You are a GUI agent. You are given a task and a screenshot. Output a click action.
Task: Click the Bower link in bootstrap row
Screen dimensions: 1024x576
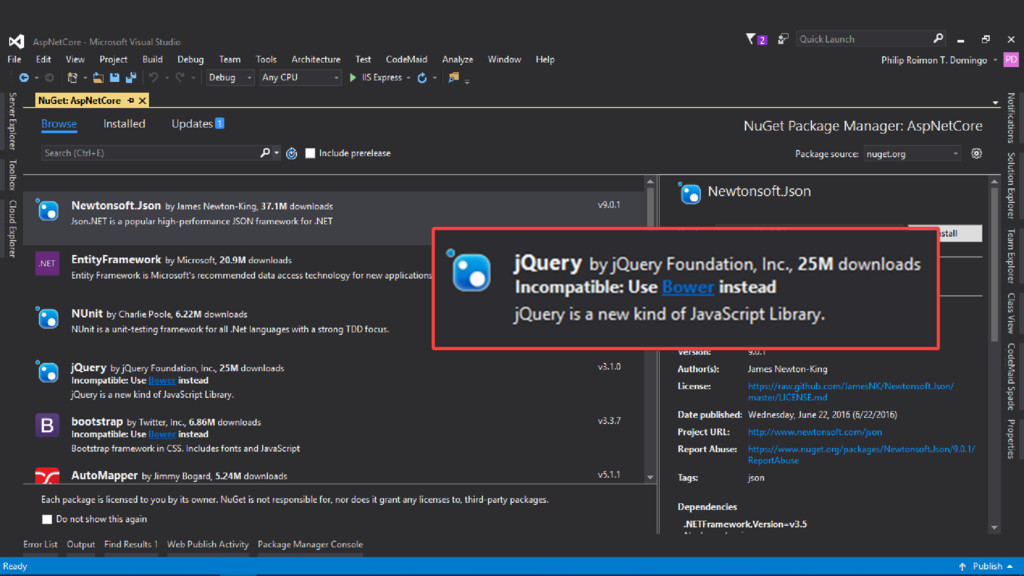click(161, 434)
